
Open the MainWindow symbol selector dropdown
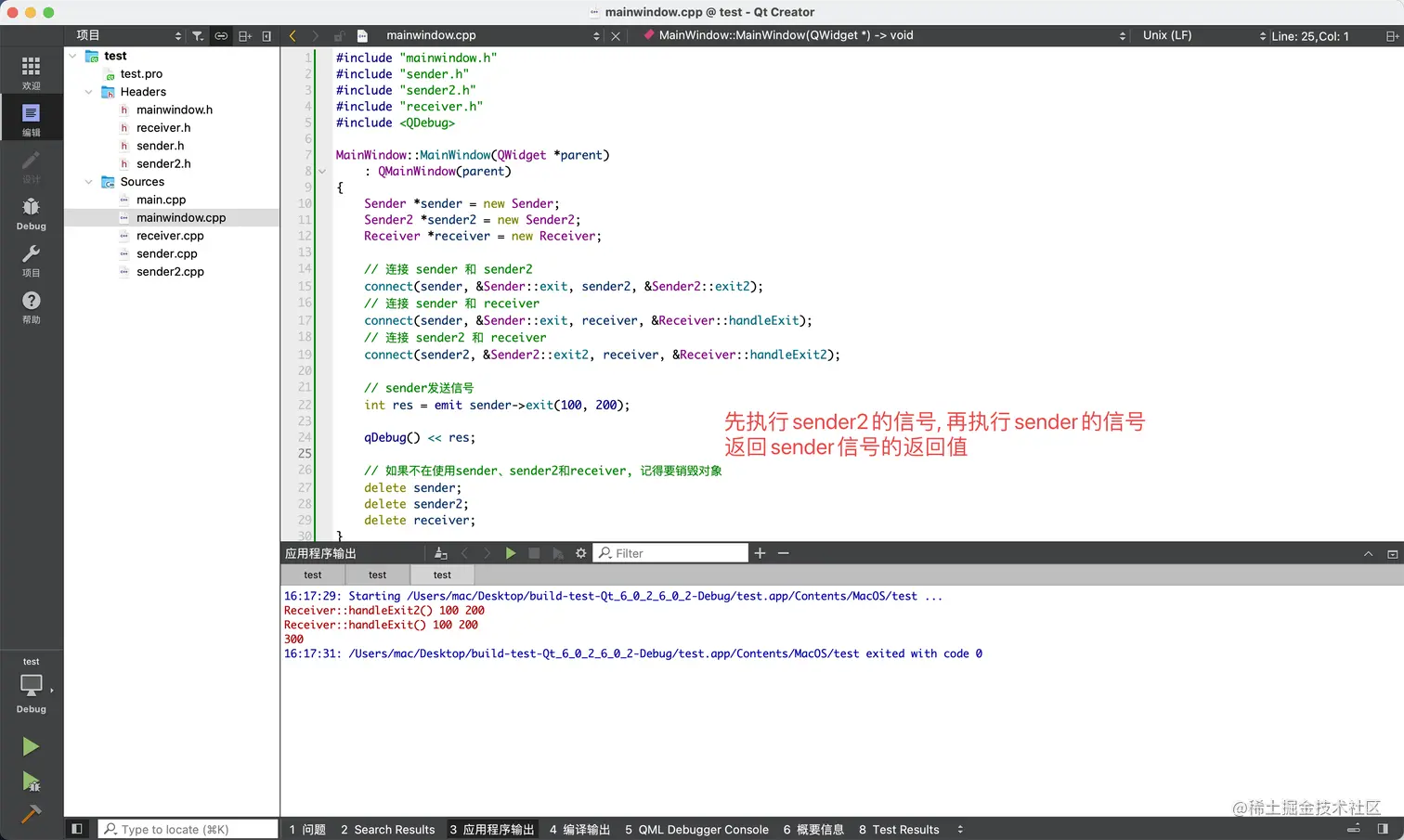pos(883,36)
